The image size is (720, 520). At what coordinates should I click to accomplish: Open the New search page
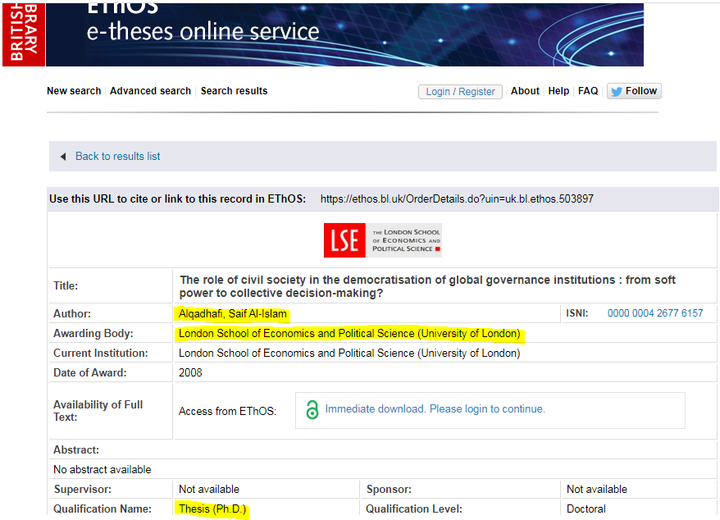(x=74, y=91)
